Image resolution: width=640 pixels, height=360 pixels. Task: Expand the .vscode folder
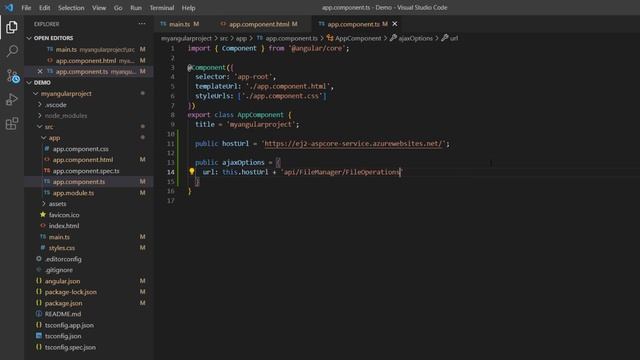point(40,104)
